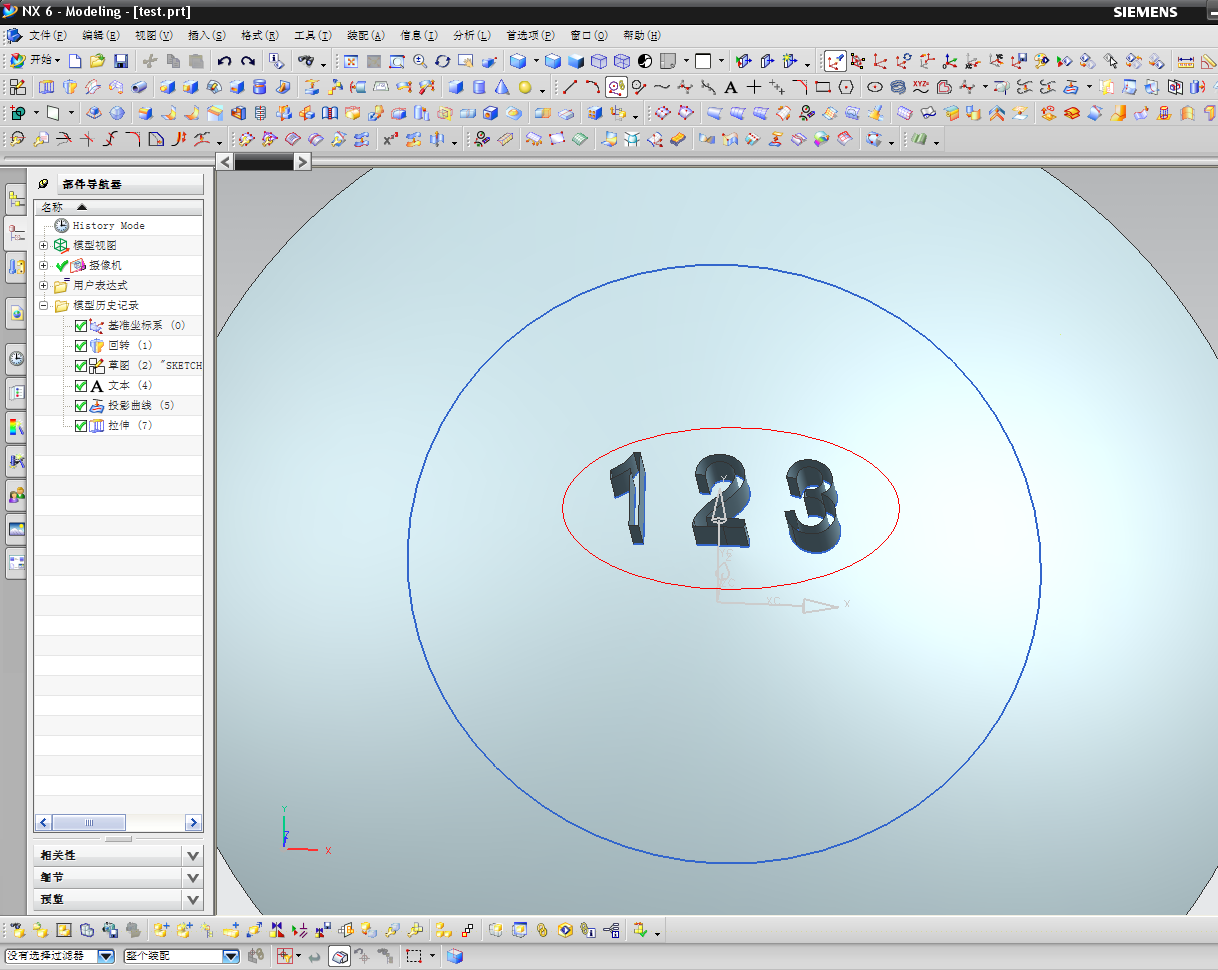Image resolution: width=1218 pixels, height=970 pixels.
Task: Open the 文件(F) menu
Action: 48,36
